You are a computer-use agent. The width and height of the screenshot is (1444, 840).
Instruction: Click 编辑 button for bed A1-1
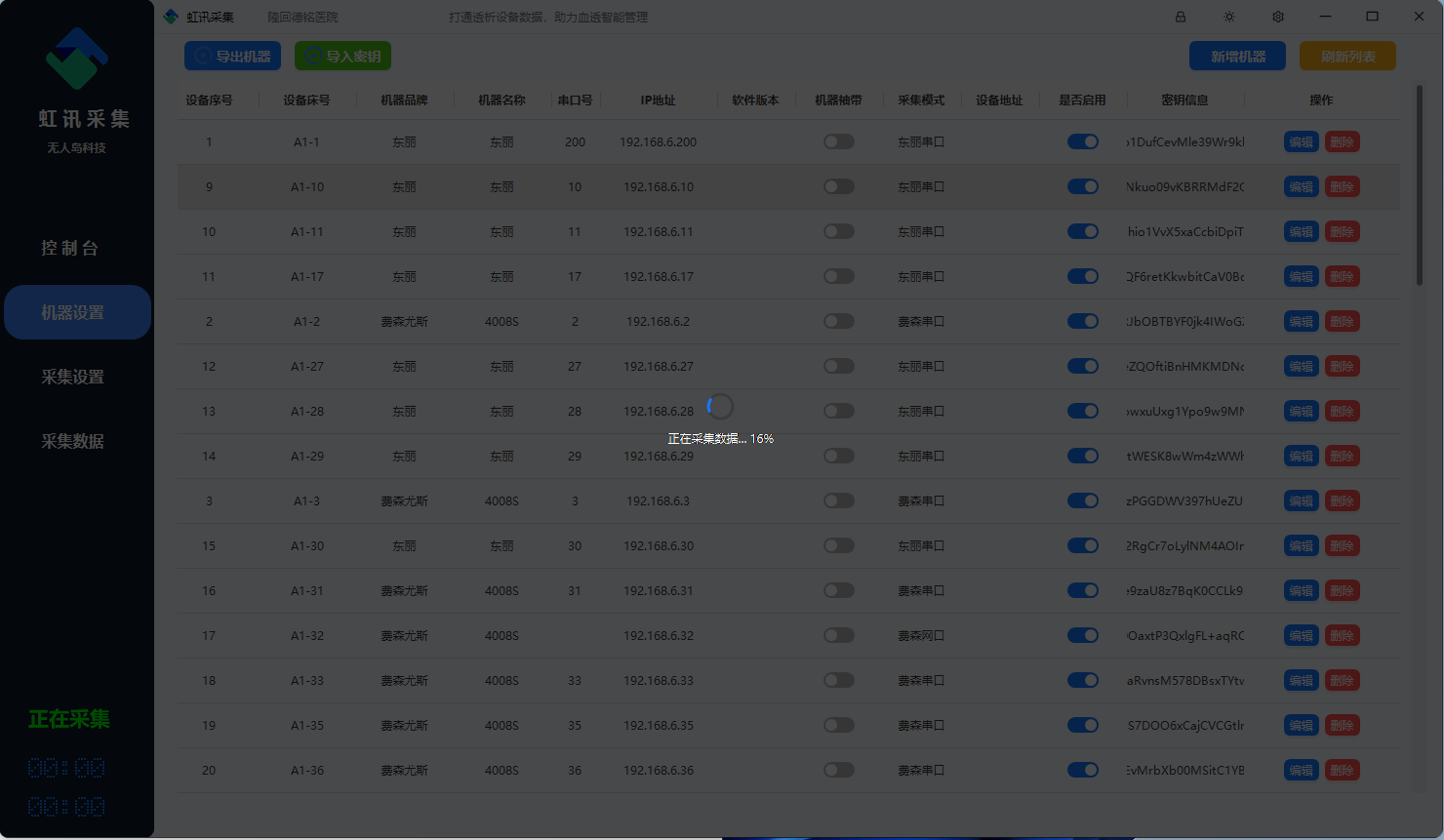point(1302,141)
